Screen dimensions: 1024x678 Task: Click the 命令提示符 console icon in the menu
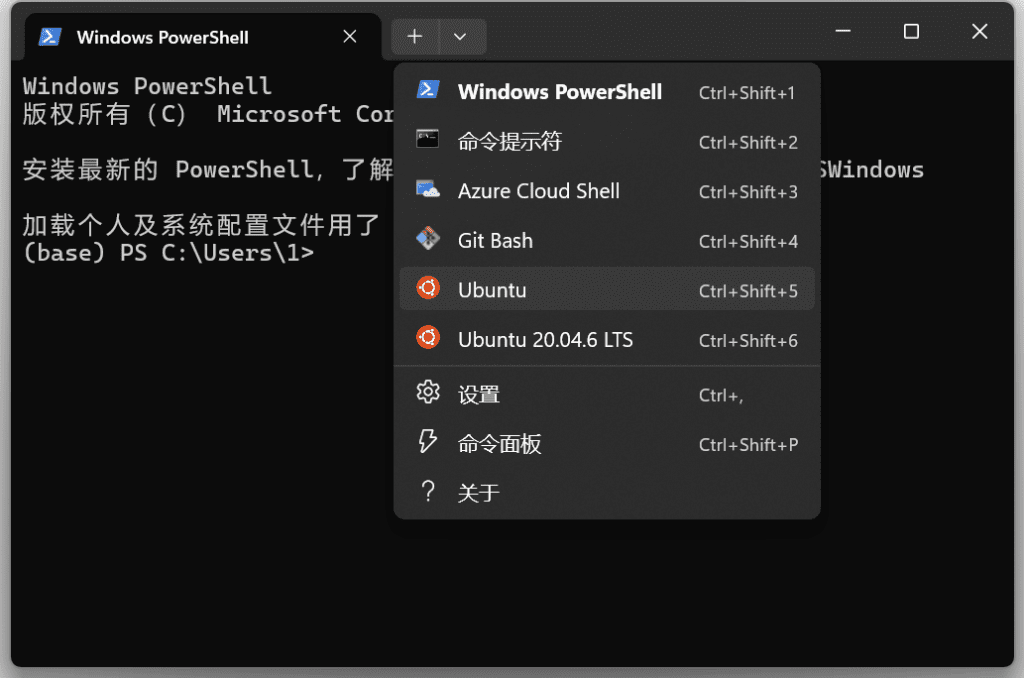(428, 141)
